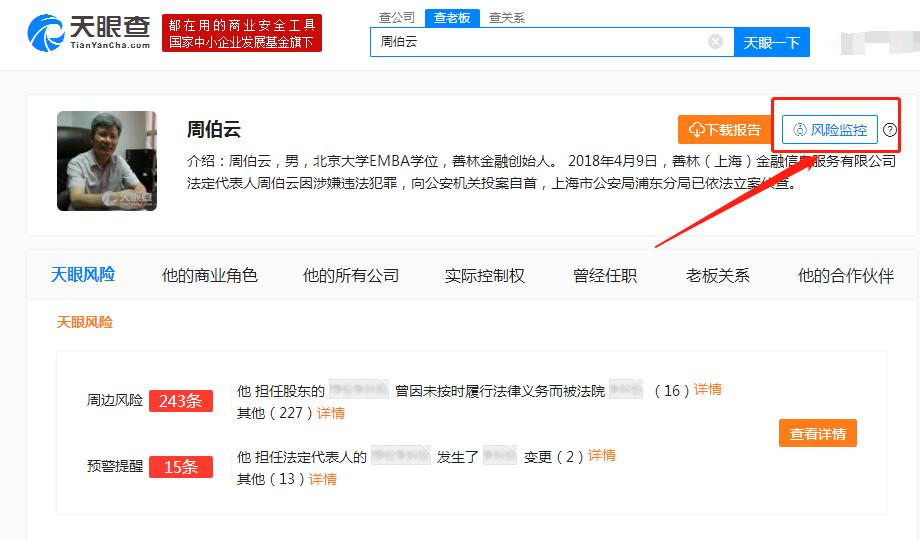Click the 天眼一下 search button

click(772, 42)
